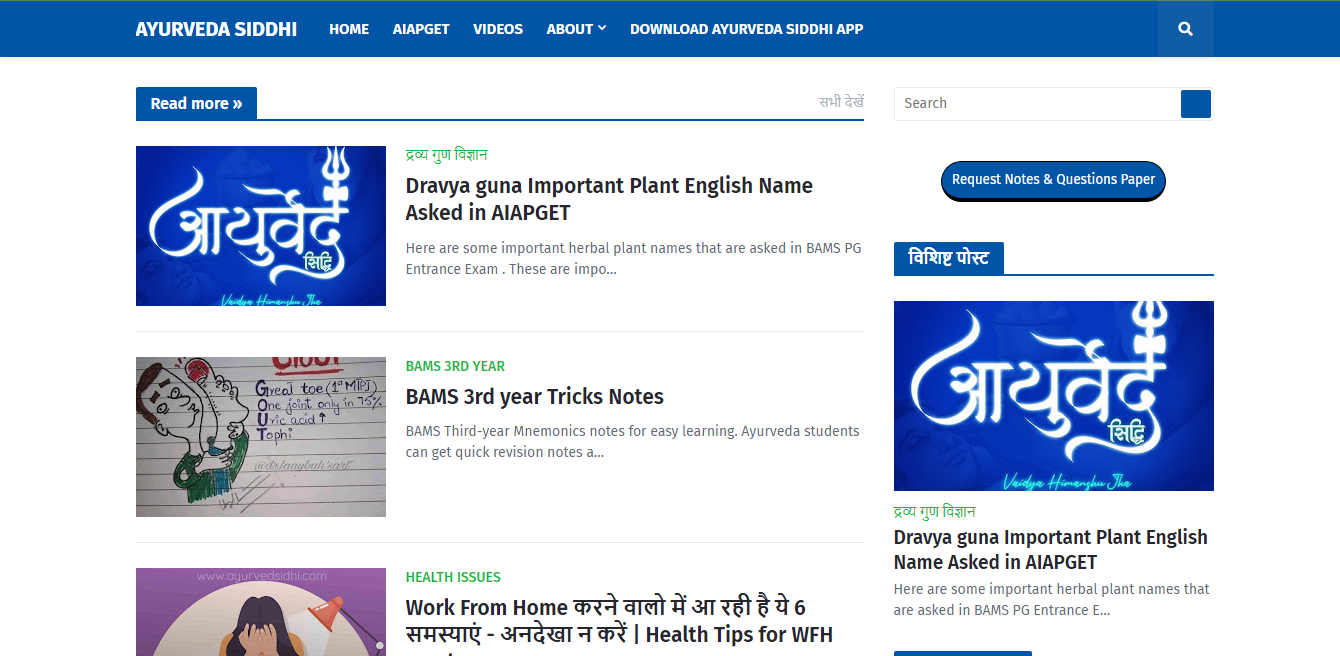
Task: Click the Read more section heading
Action: click(196, 104)
